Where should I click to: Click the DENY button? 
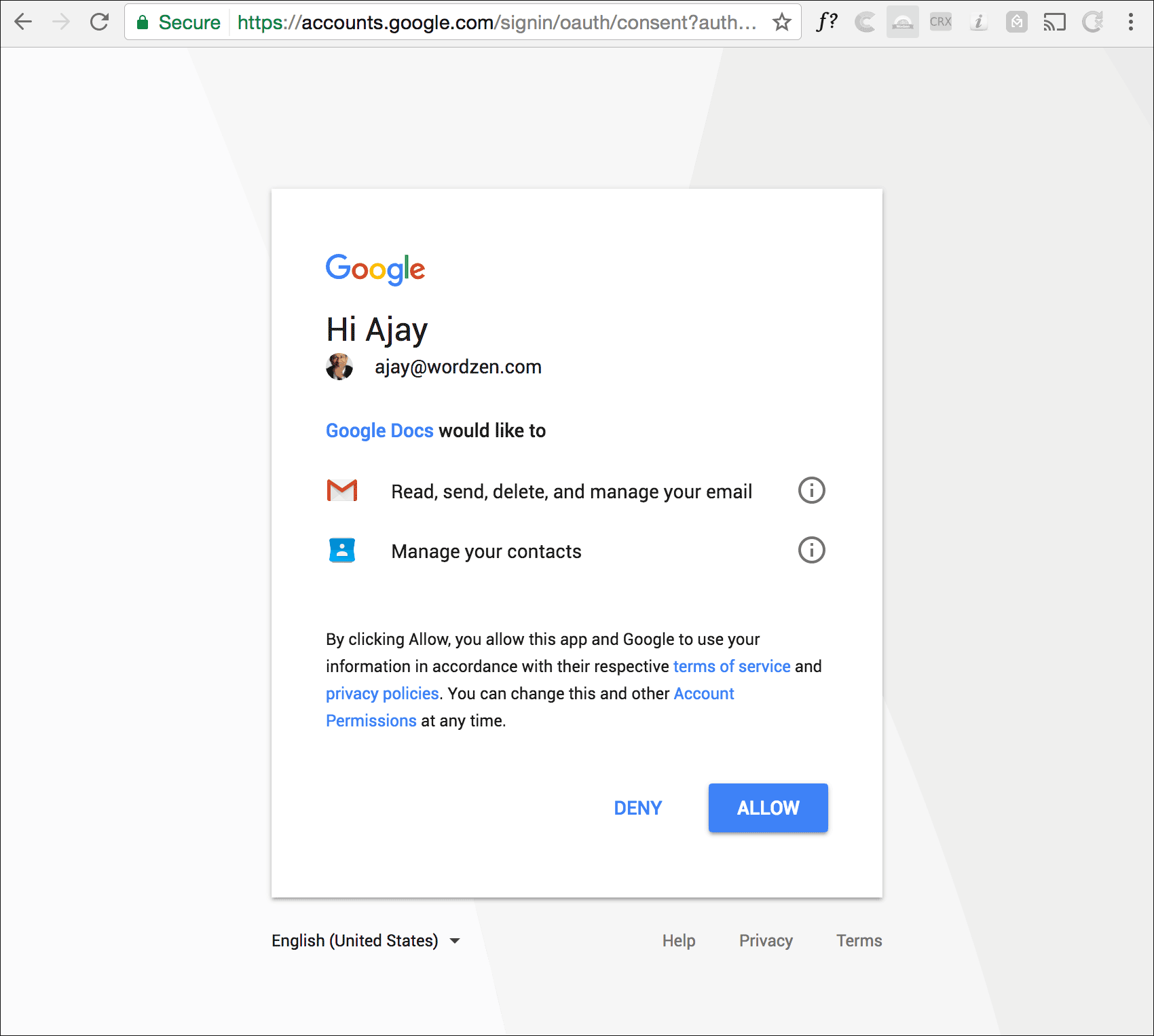637,808
